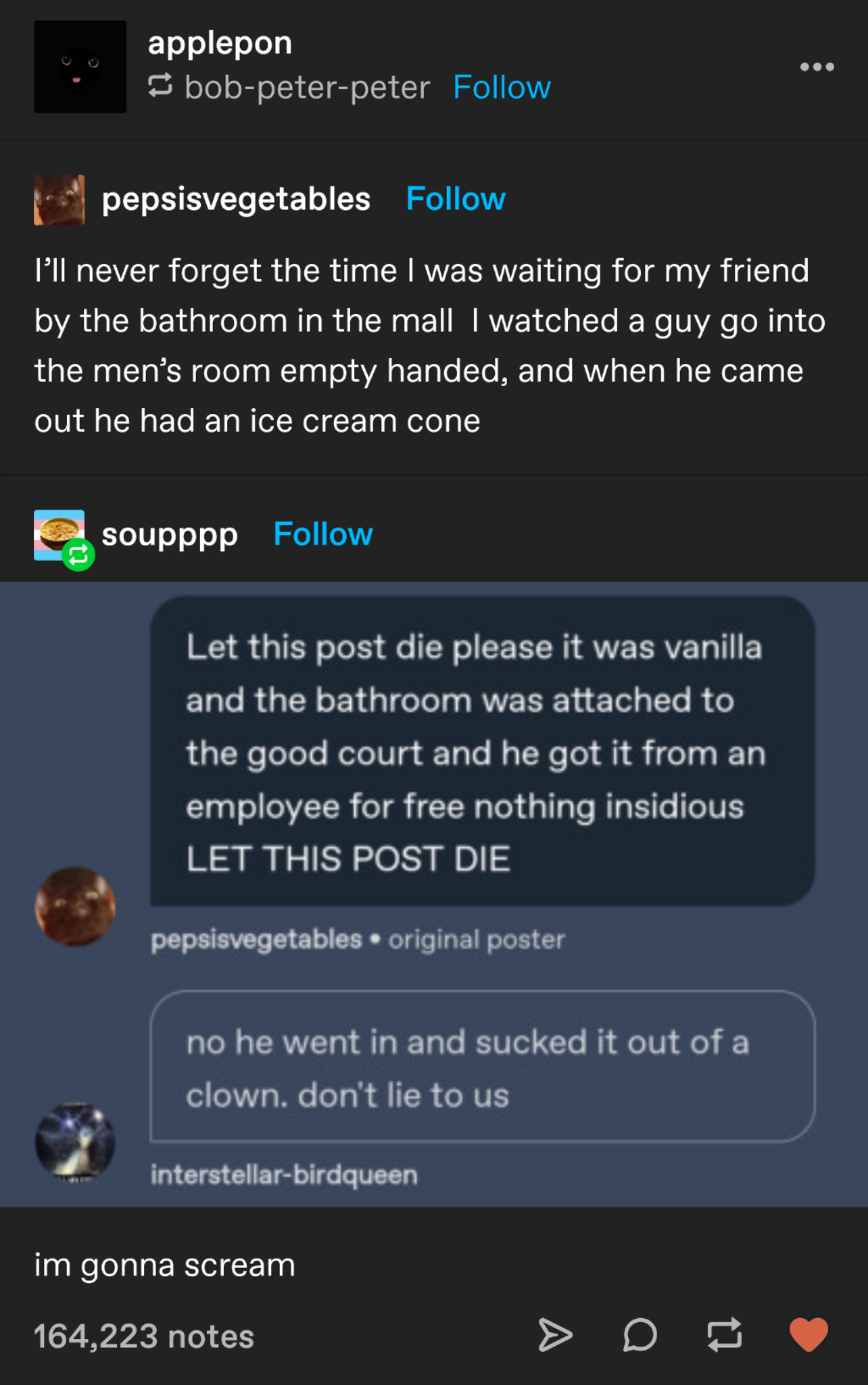This screenshot has width=868, height=1385.
Task: Open pepsisvegetables' username link
Action: (236, 199)
